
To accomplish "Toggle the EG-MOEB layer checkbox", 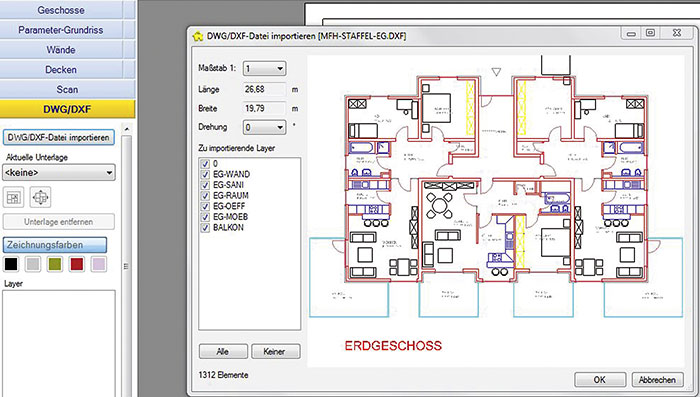I will pos(205,217).
